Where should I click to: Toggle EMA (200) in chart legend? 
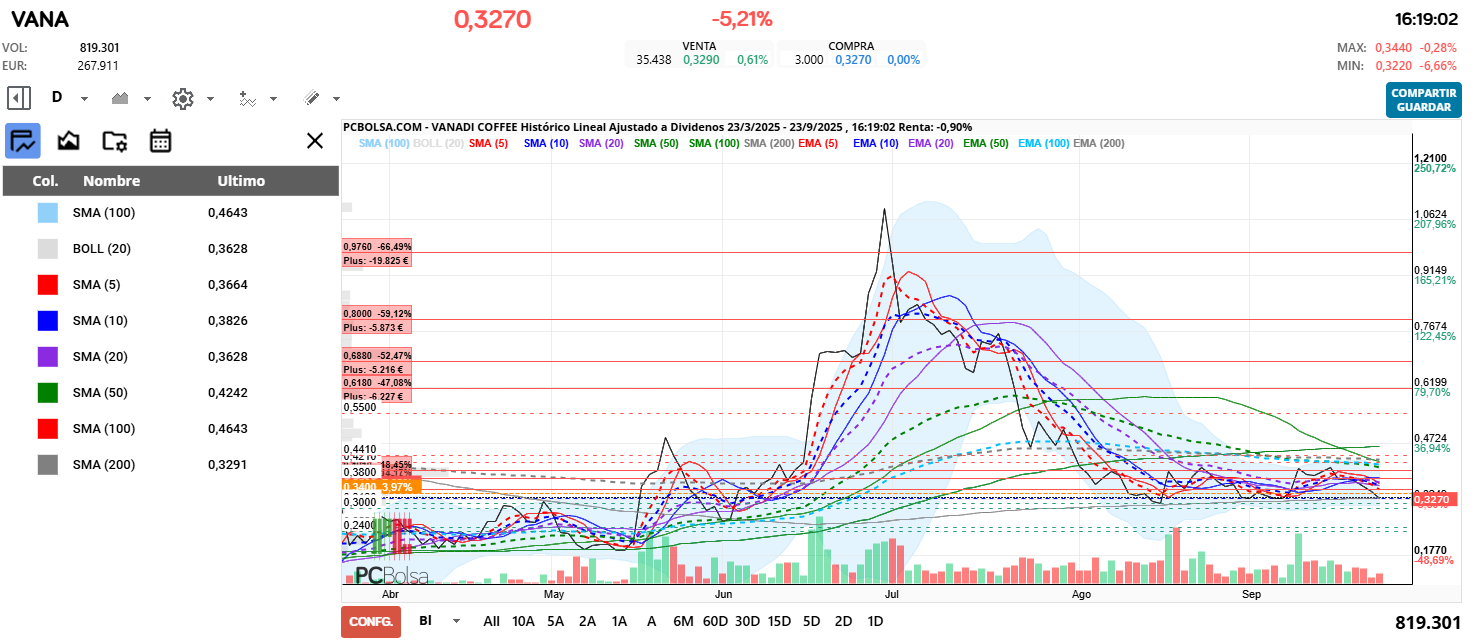1099,143
